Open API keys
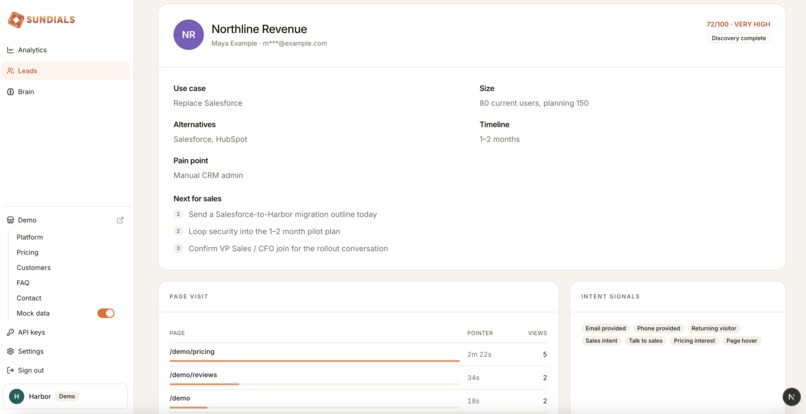Screen dimensions: 806x414 coord(31,332)
